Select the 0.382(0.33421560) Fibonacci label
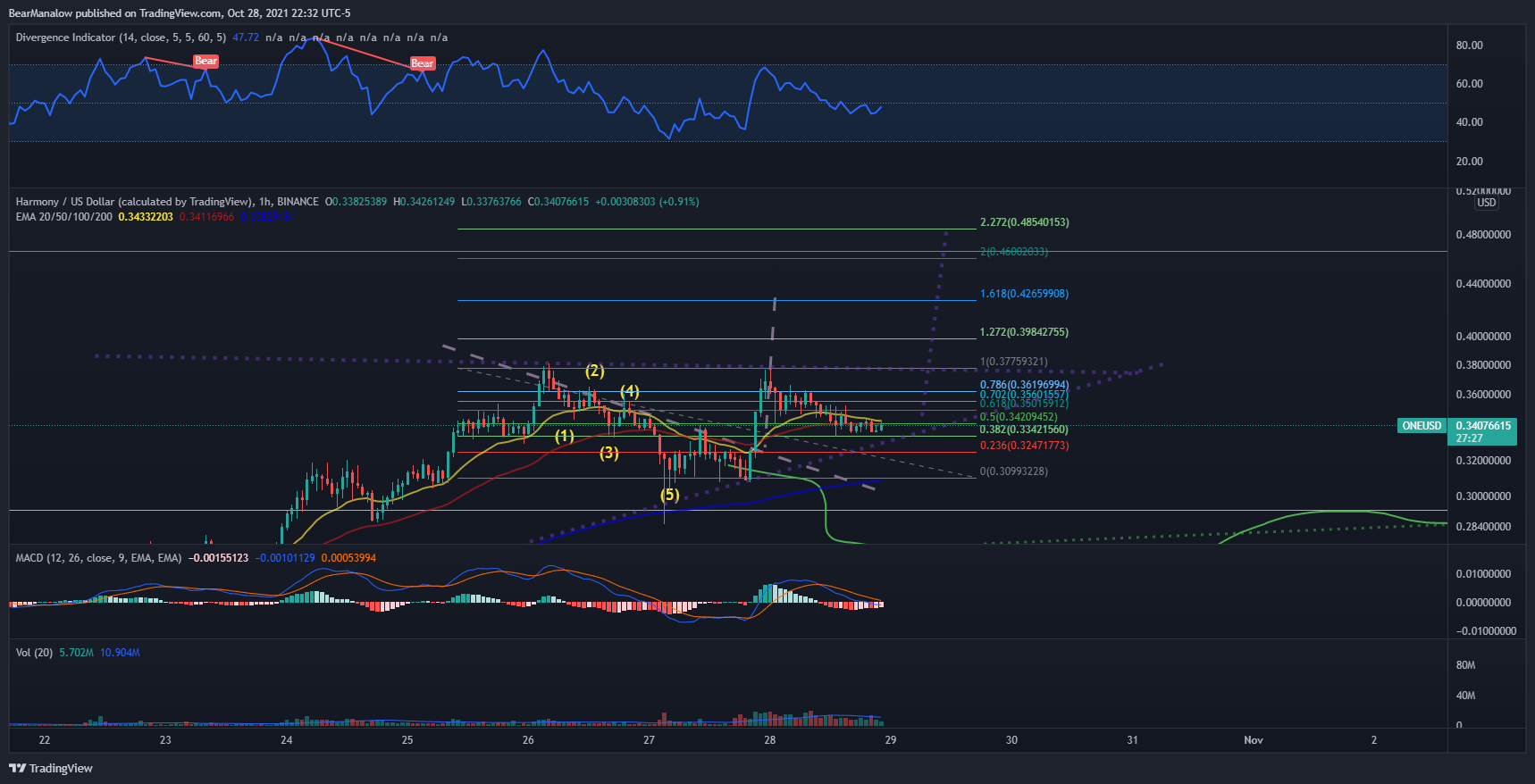The width and height of the screenshot is (1535, 784). pyautogui.click(x=1024, y=430)
